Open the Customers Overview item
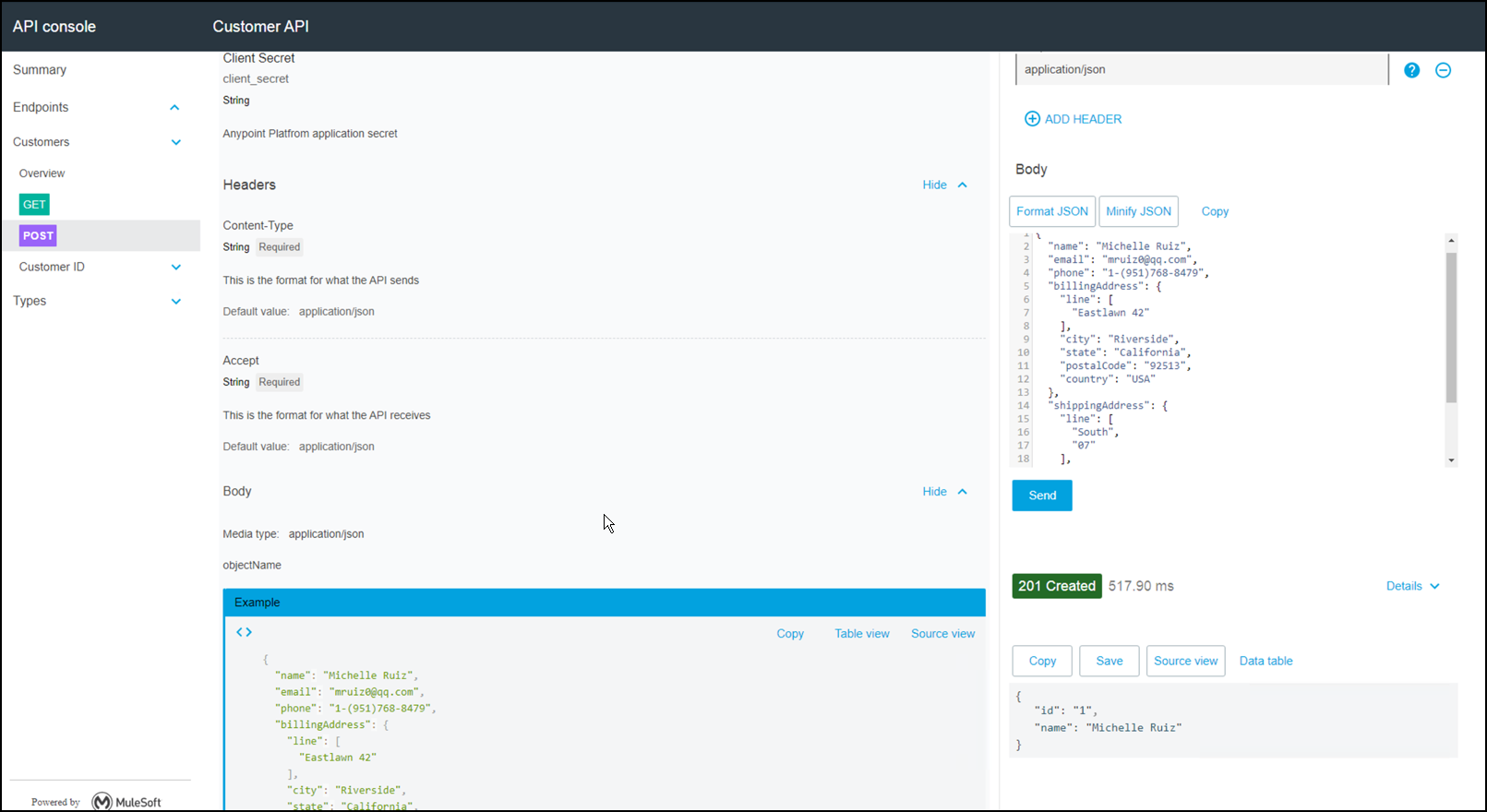The width and height of the screenshot is (1487, 812). point(42,173)
